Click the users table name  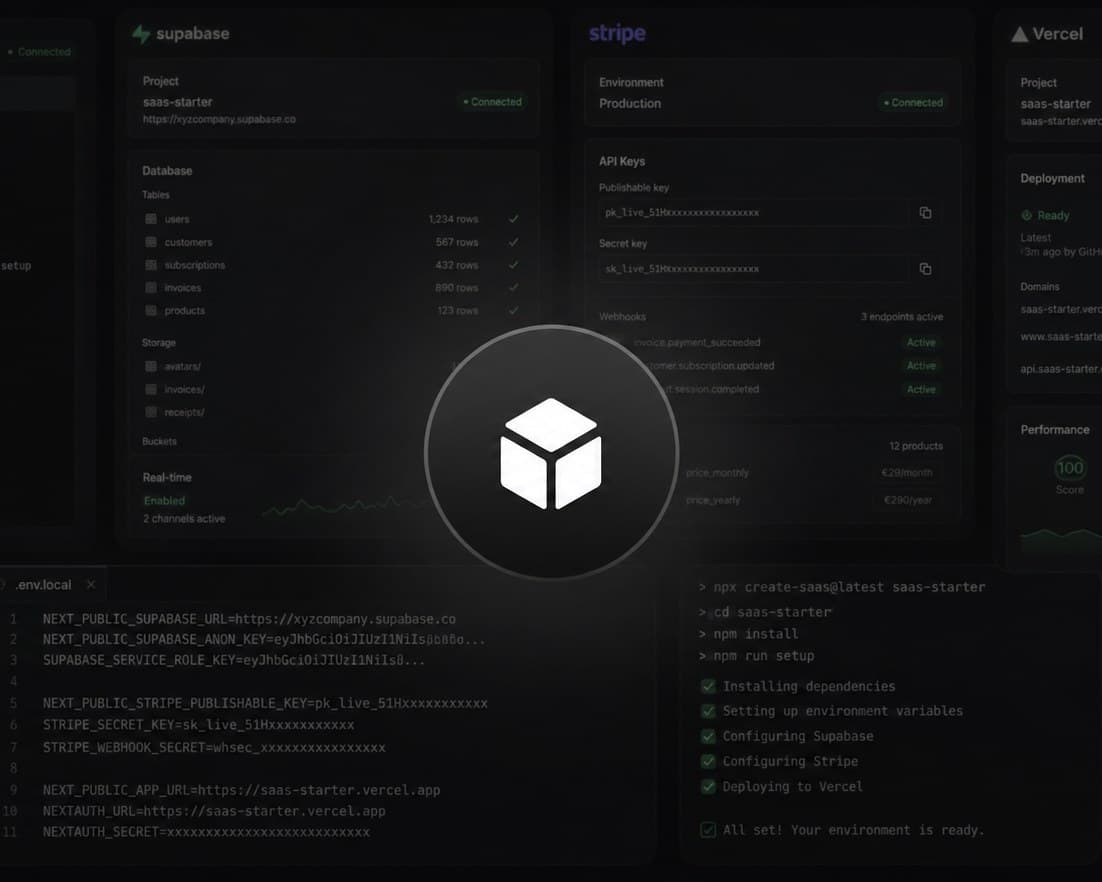tap(177, 219)
